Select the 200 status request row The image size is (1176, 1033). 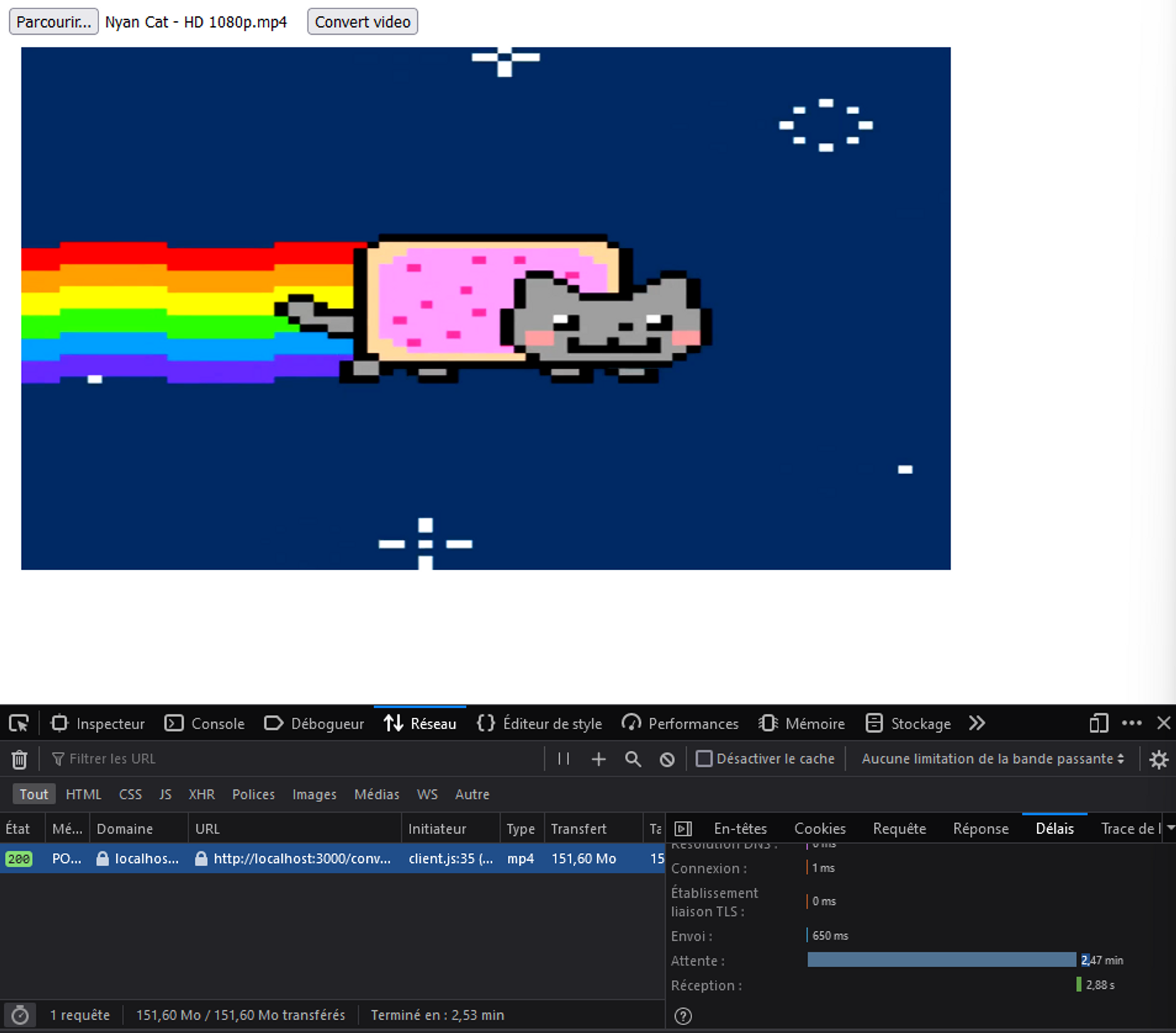(x=332, y=859)
